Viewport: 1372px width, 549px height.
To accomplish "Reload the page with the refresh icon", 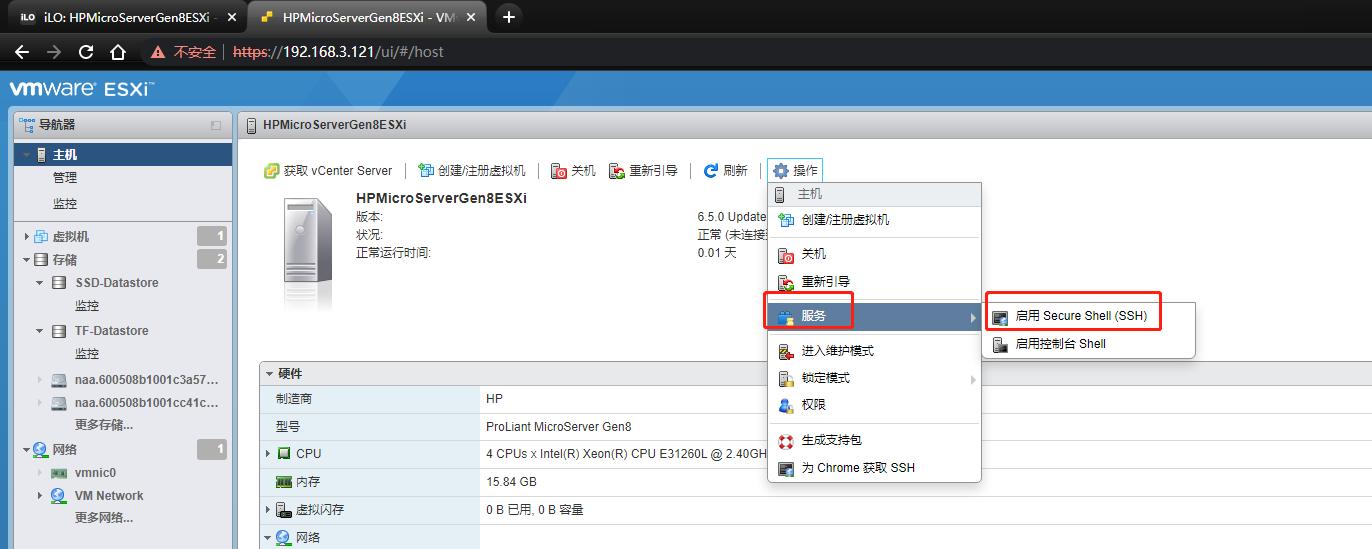I will (86, 52).
